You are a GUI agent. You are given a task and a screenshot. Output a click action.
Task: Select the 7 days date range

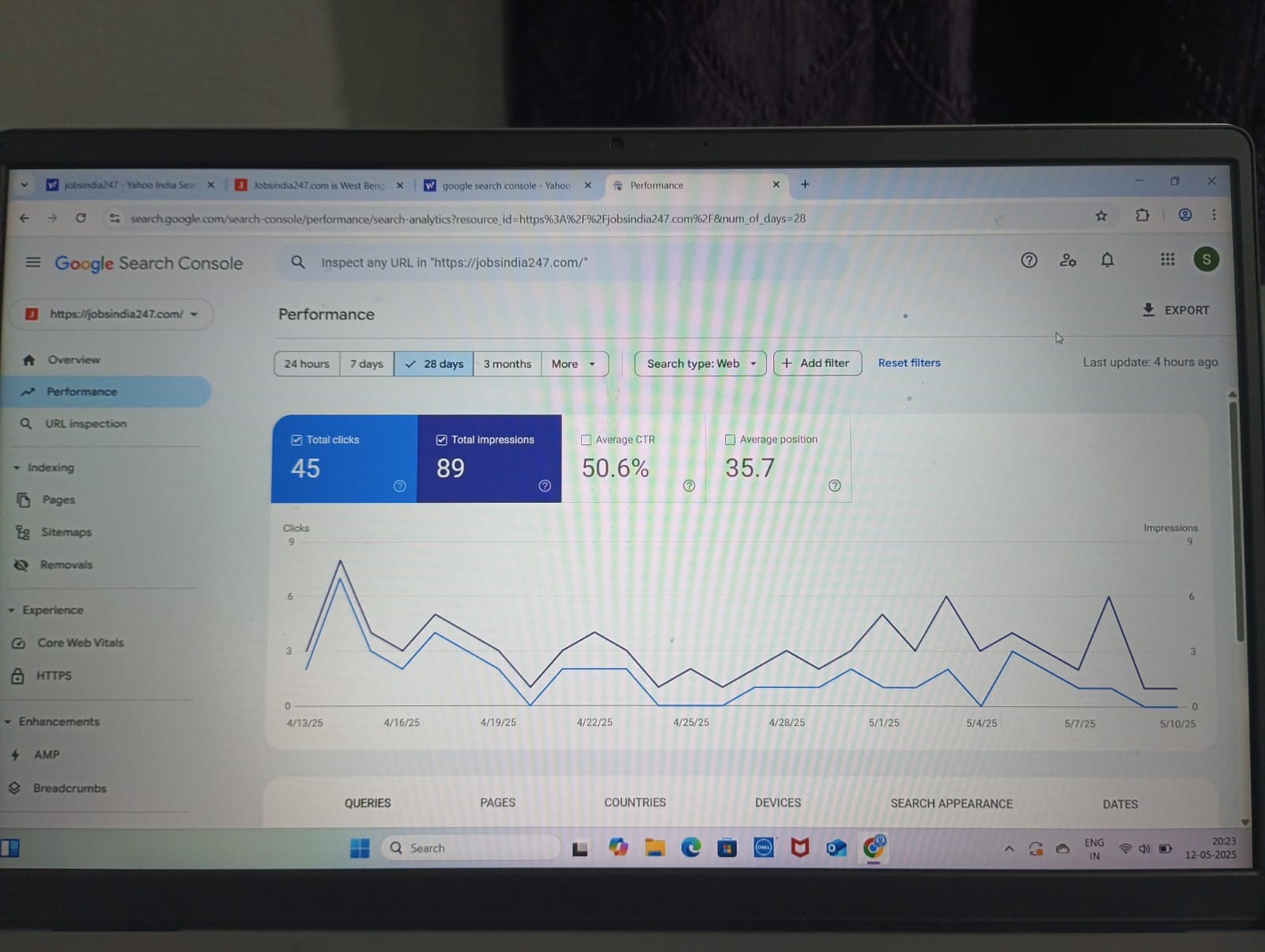tap(367, 364)
